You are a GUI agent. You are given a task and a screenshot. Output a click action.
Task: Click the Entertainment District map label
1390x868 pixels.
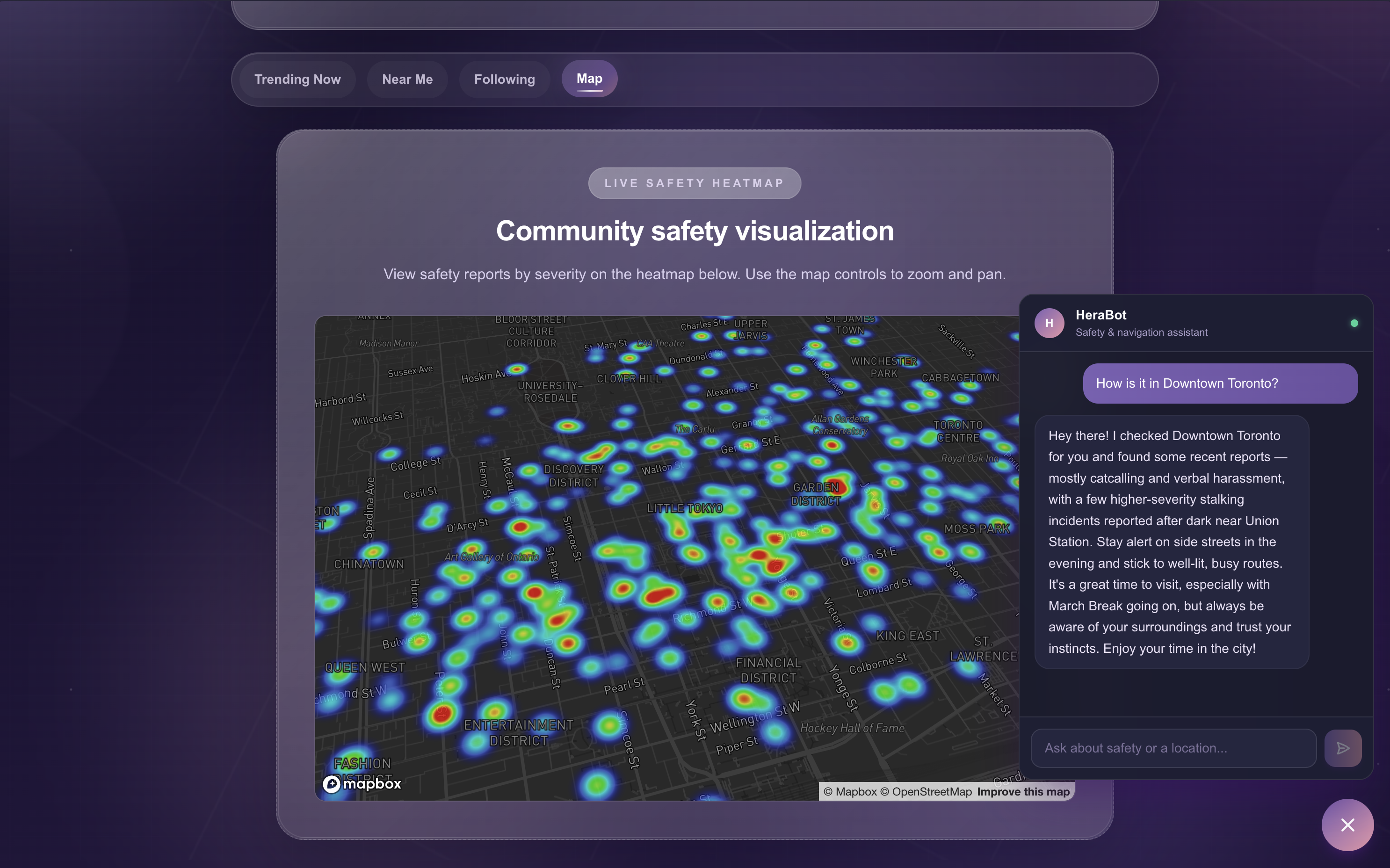coord(519,732)
